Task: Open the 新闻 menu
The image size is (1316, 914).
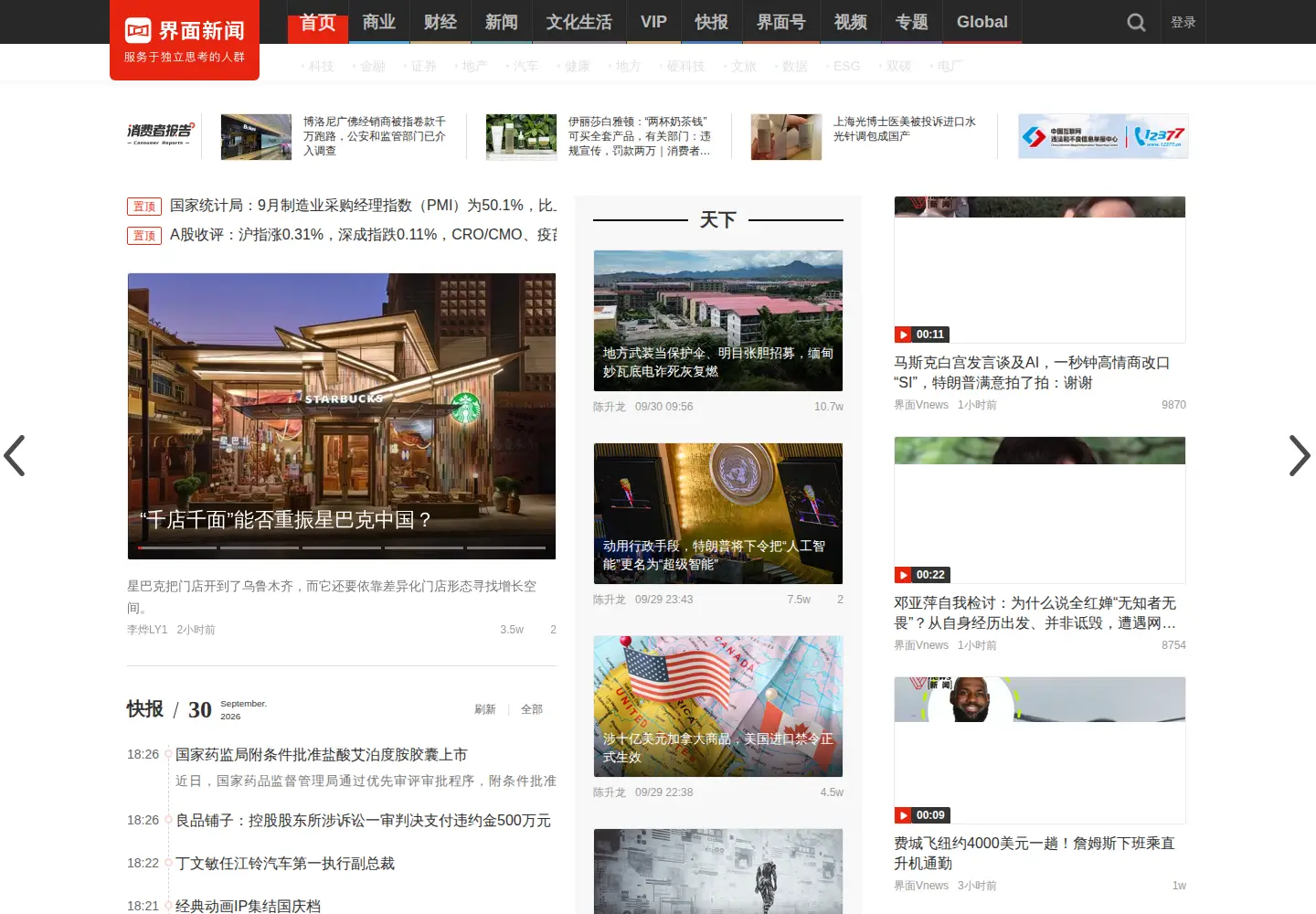Action: (x=502, y=22)
